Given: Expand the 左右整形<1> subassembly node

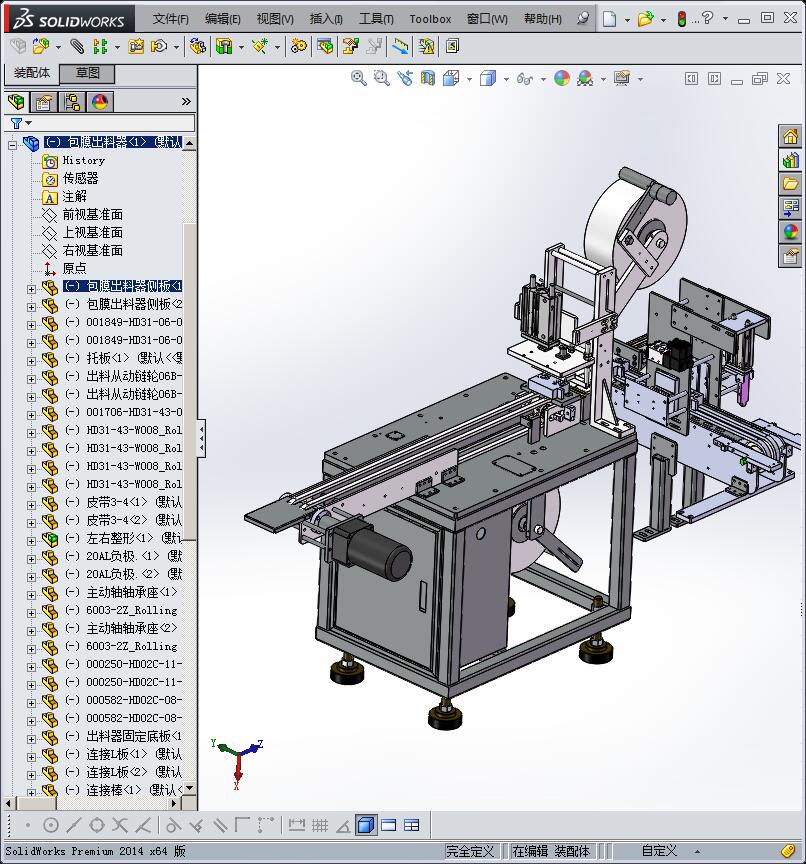Looking at the screenshot, I should [x=31, y=541].
